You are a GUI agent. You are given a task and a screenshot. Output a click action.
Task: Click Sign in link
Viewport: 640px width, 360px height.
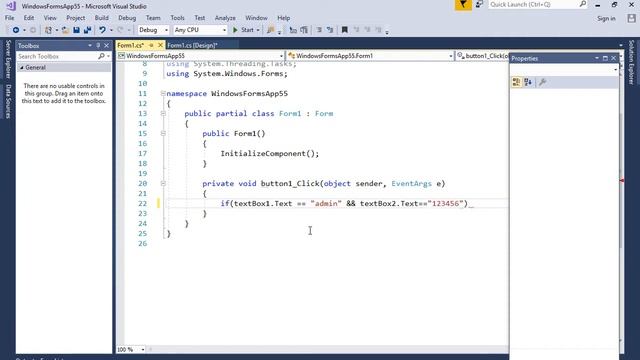click(x=606, y=18)
